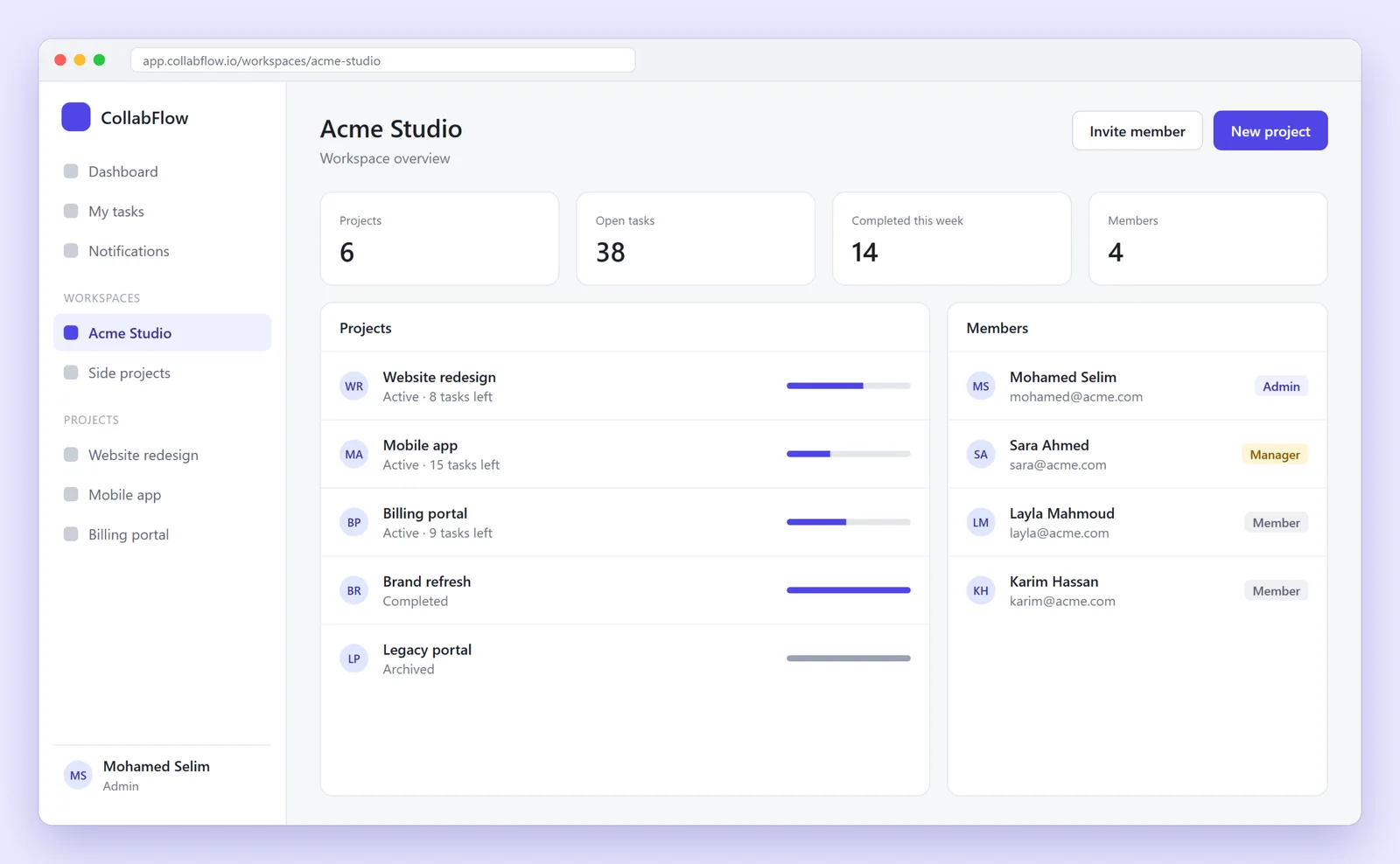The width and height of the screenshot is (1400, 864).
Task: Click the Admin role badge
Action: (1281, 386)
